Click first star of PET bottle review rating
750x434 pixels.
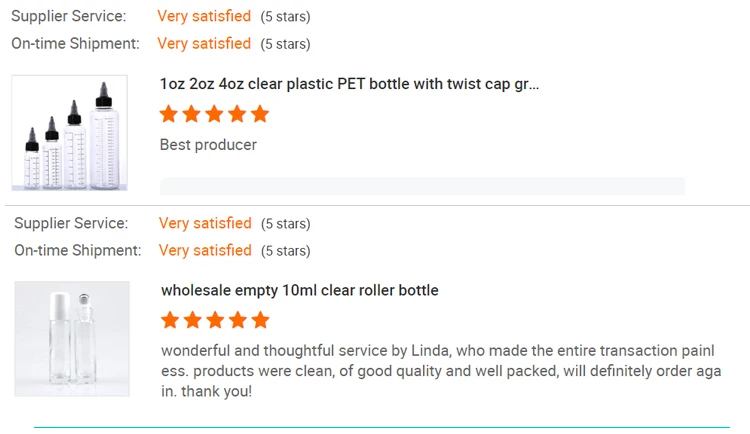click(x=170, y=114)
